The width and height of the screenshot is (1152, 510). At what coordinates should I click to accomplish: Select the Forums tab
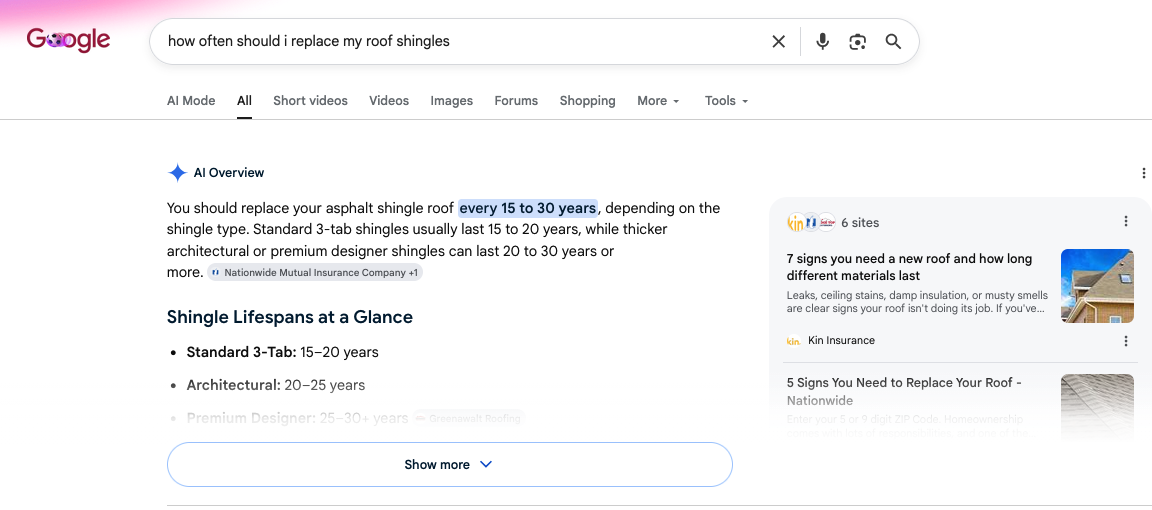516,101
